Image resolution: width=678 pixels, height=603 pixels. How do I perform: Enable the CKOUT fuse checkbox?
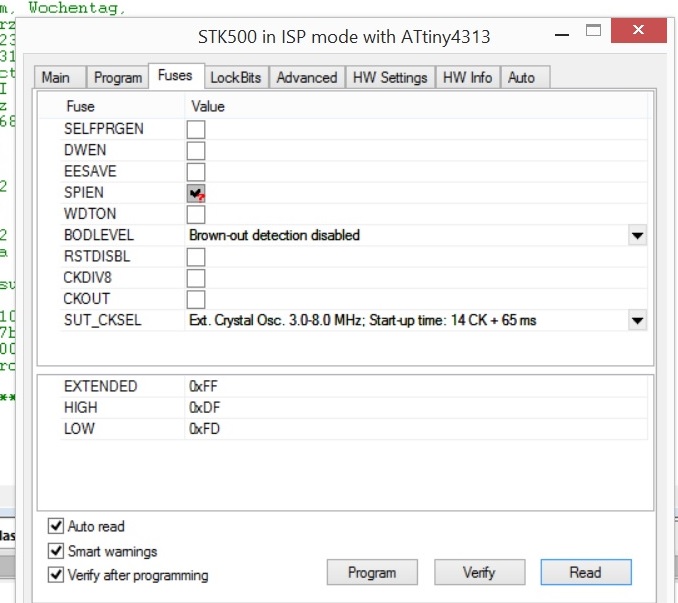(196, 299)
